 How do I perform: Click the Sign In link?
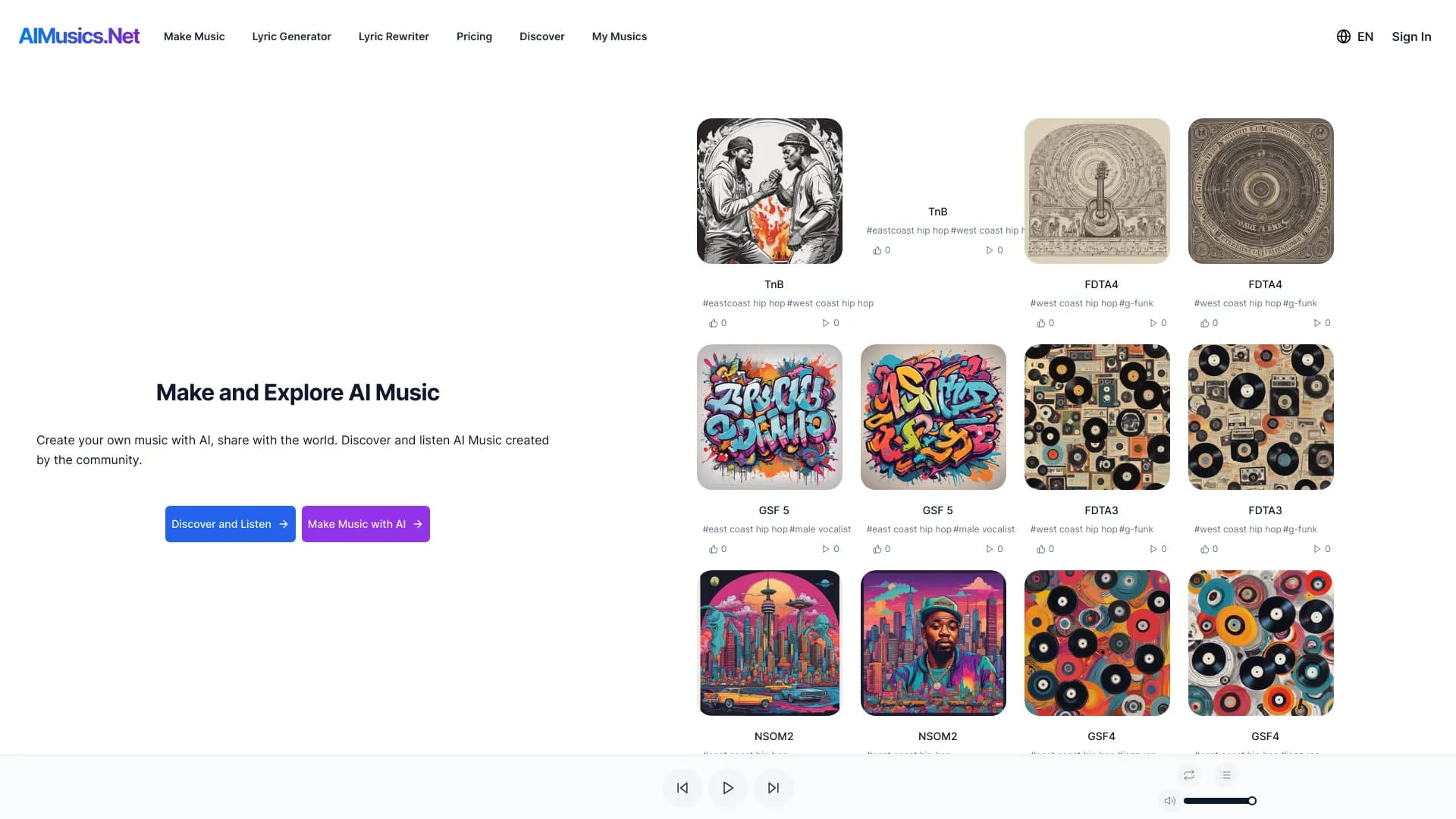(1411, 36)
